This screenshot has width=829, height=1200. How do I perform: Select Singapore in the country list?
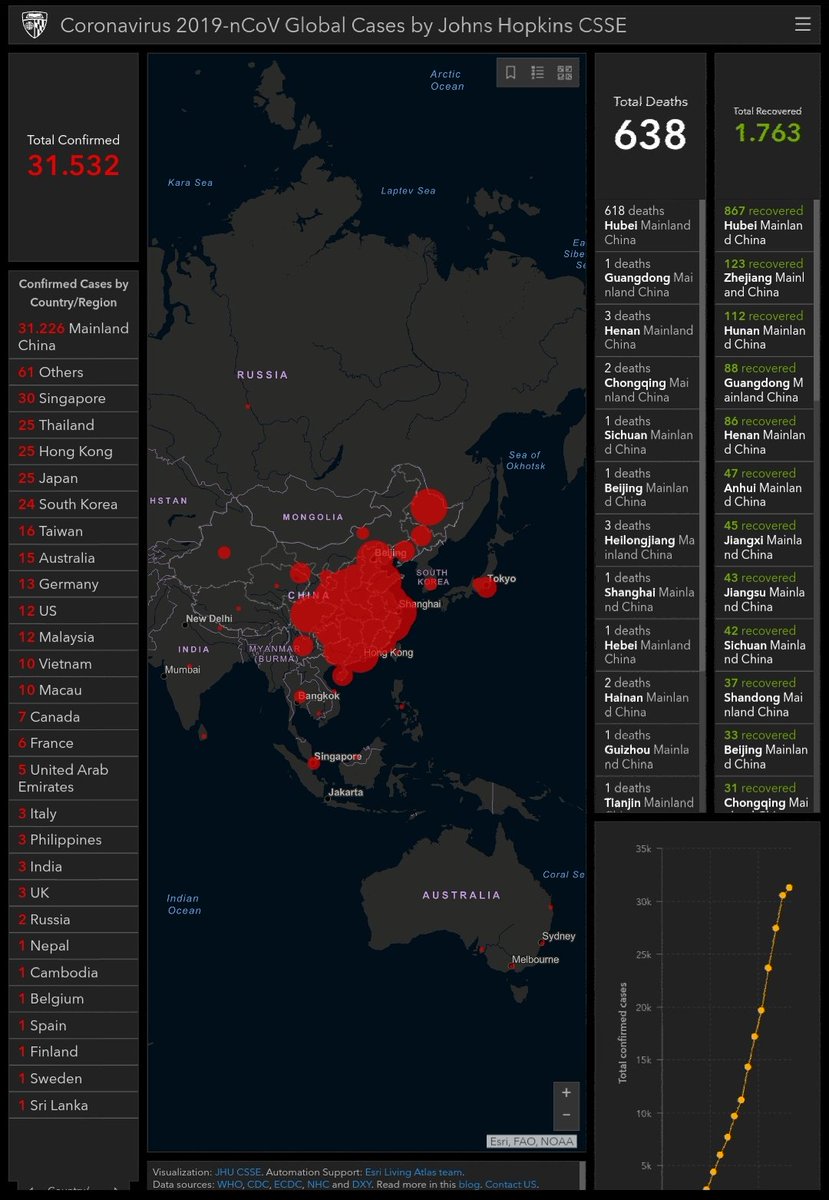click(73, 398)
